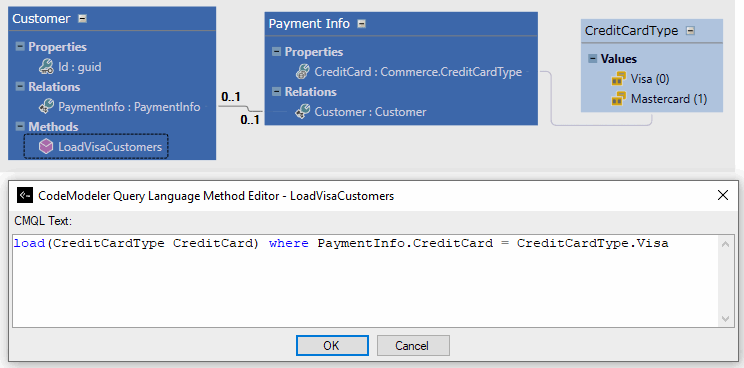The height and width of the screenshot is (368, 744).
Task: Collapse the Payment Info Relations section
Action: pos(276,92)
